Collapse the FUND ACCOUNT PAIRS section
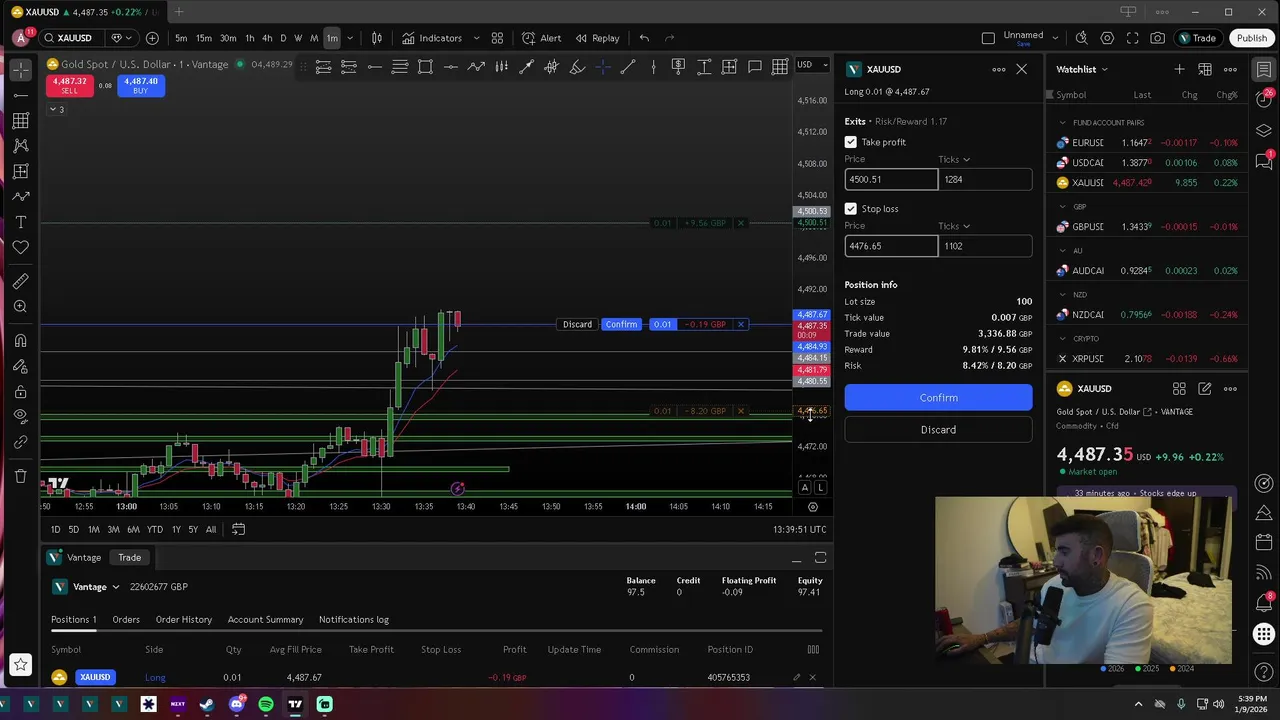Screen dimensions: 1280x720 (1062, 123)
